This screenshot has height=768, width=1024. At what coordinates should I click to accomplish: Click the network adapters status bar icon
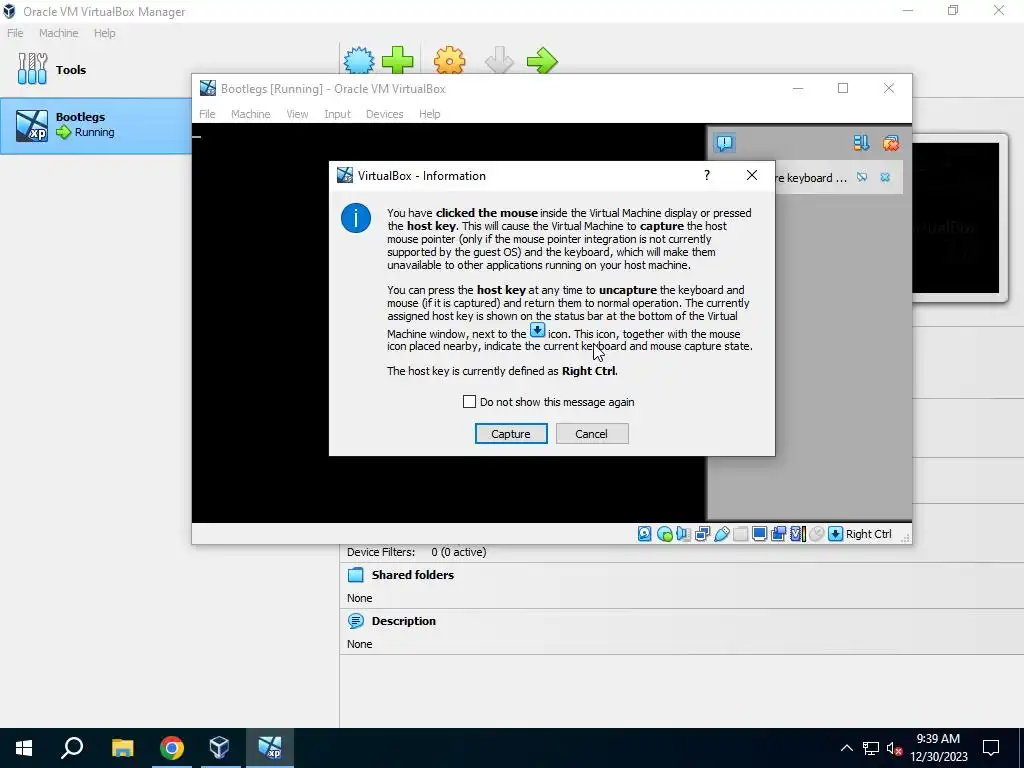coord(703,534)
